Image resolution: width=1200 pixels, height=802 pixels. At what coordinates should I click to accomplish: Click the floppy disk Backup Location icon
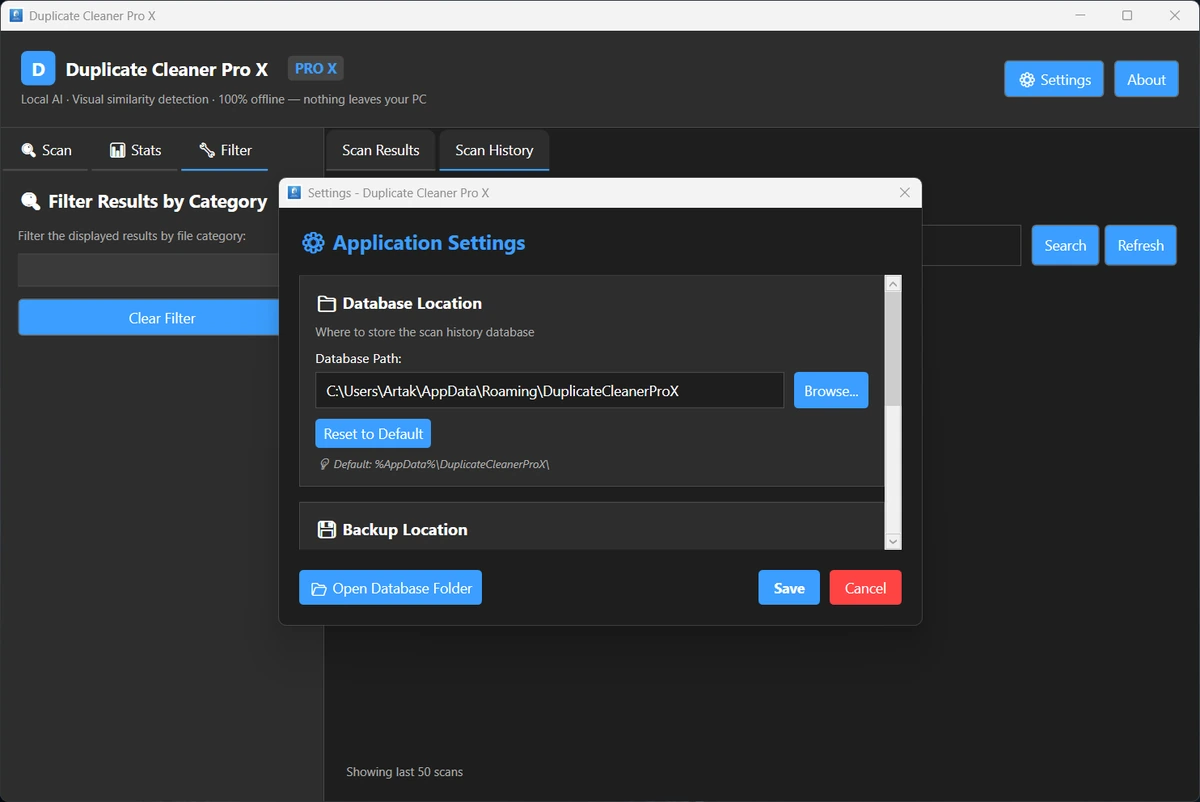(326, 530)
